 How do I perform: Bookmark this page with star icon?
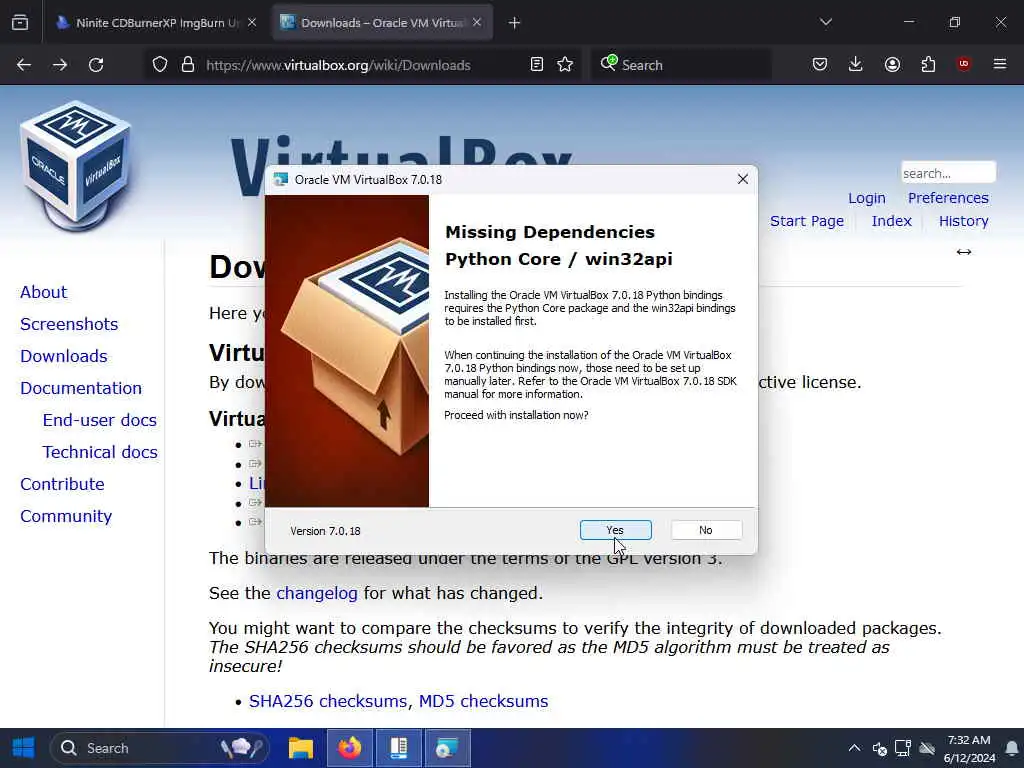coord(565,65)
